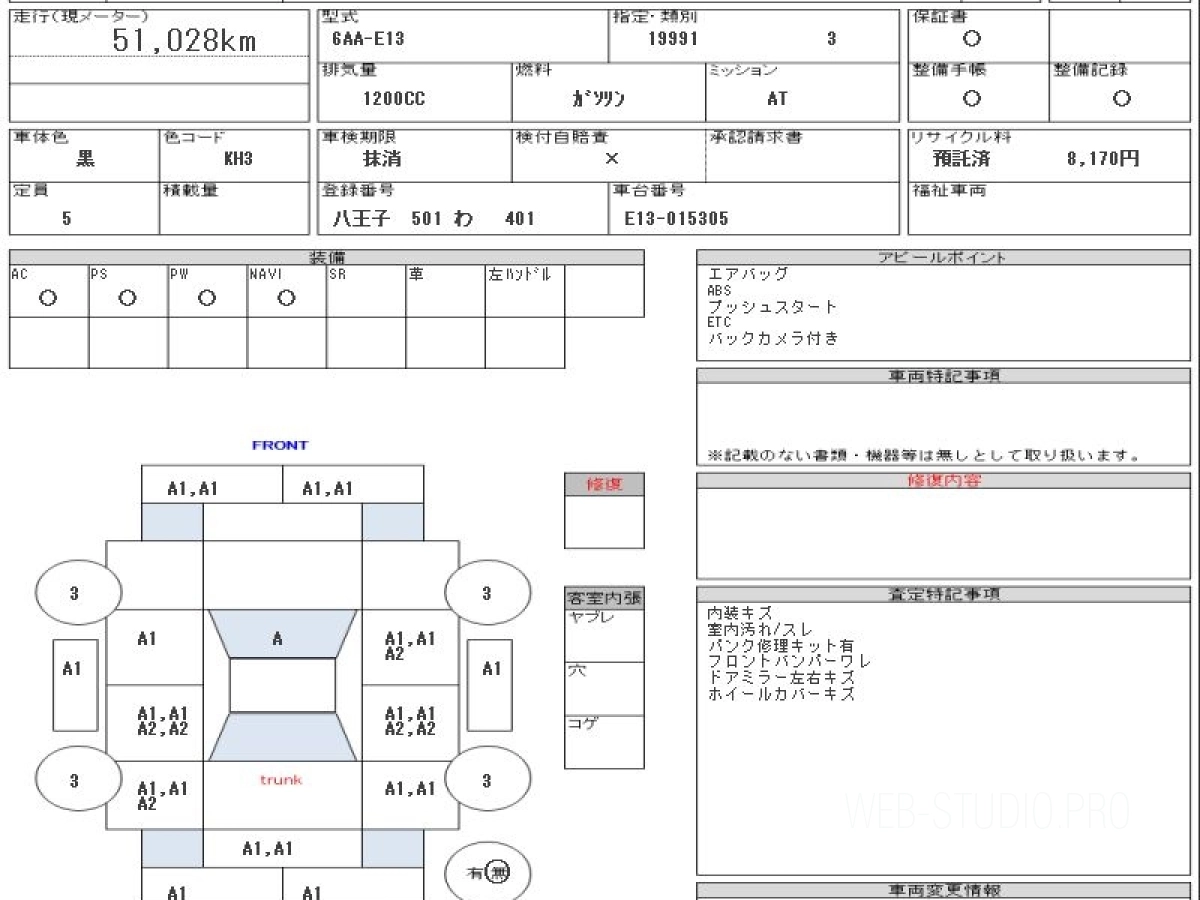The image size is (1200, 900).
Task: Click the アピールポイント header
Action: 942,257
